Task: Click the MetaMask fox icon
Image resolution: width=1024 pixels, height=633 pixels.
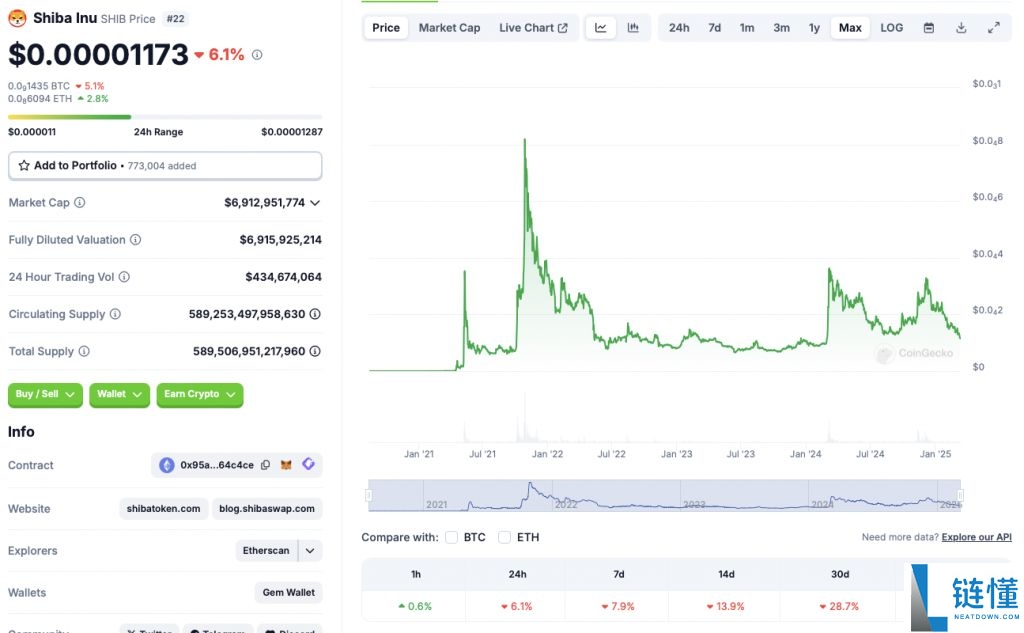Action: pyautogui.click(x=286, y=465)
